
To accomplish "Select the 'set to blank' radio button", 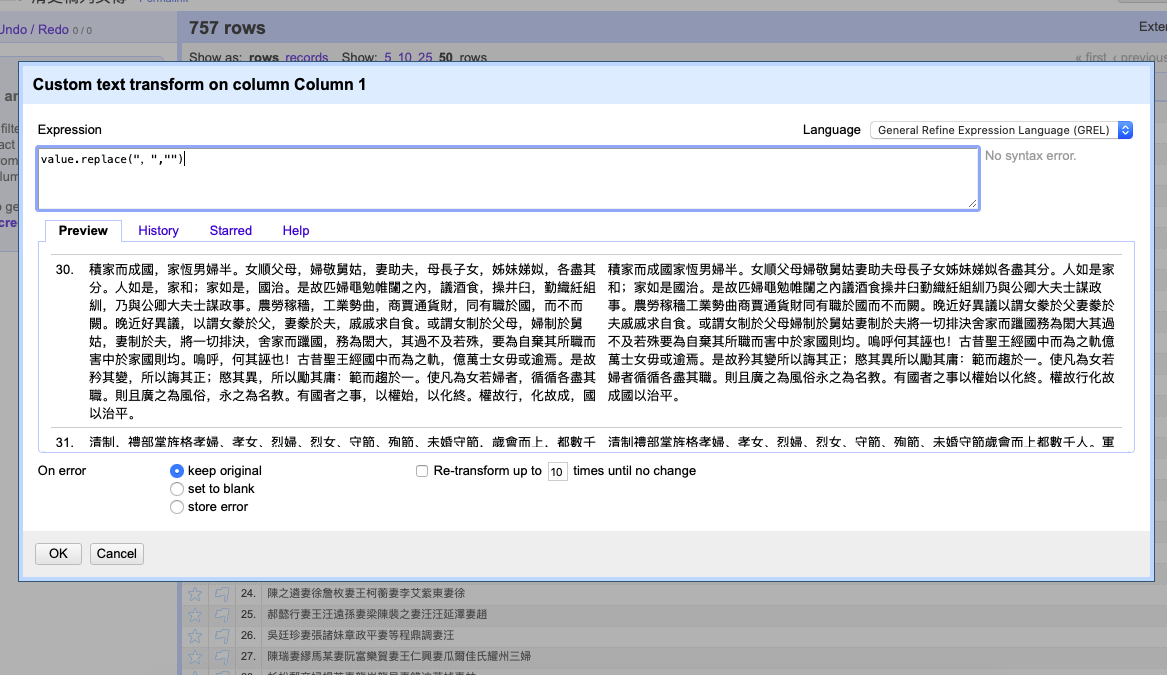I will click(x=177, y=489).
